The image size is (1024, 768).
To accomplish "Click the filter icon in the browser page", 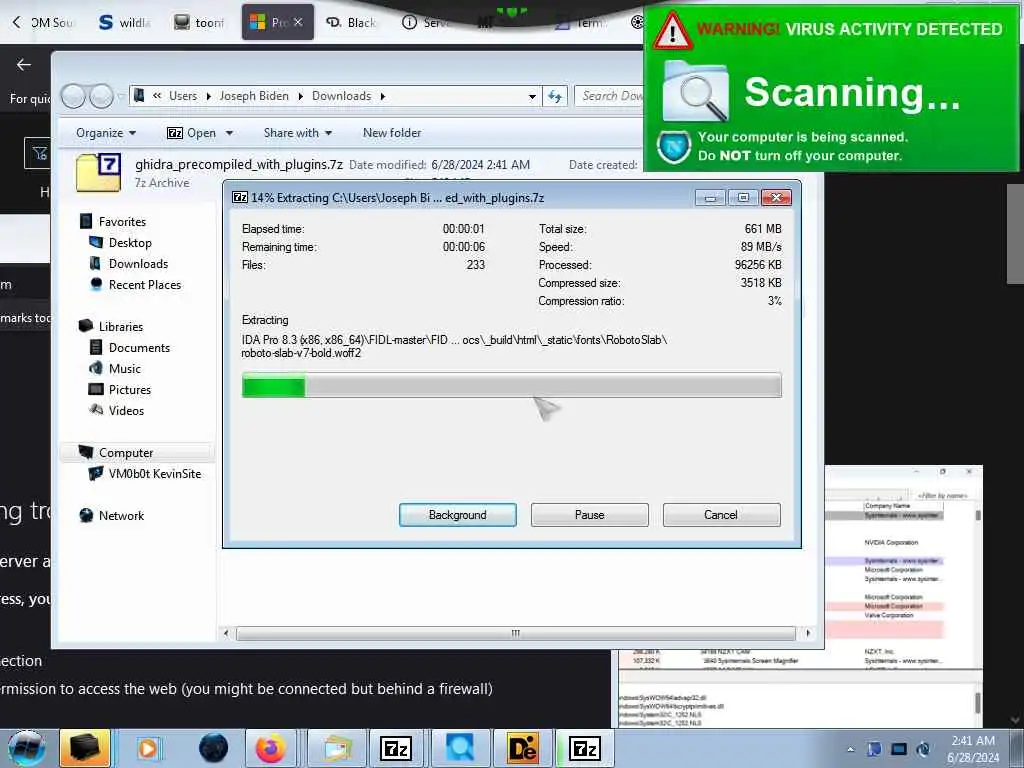I will pos(39,153).
